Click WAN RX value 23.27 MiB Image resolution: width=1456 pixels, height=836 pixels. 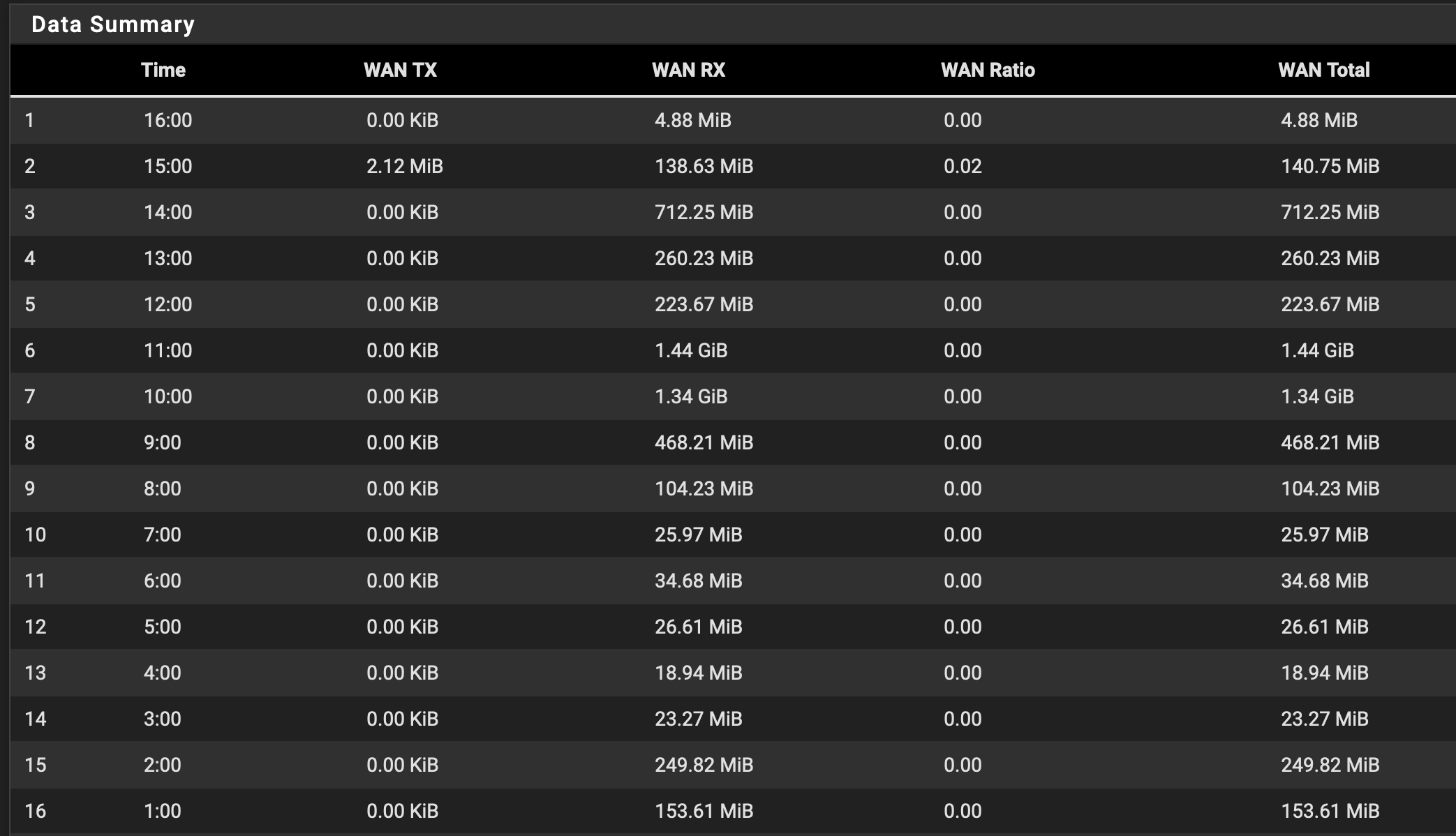coord(698,719)
